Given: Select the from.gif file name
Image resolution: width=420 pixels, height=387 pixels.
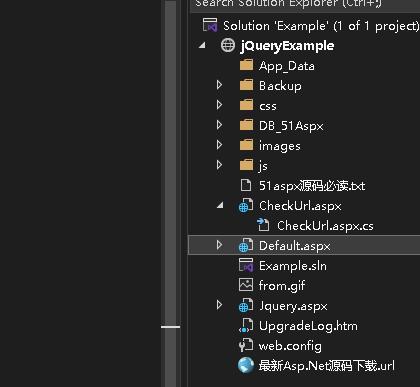Looking at the screenshot, I should tap(282, 286).
